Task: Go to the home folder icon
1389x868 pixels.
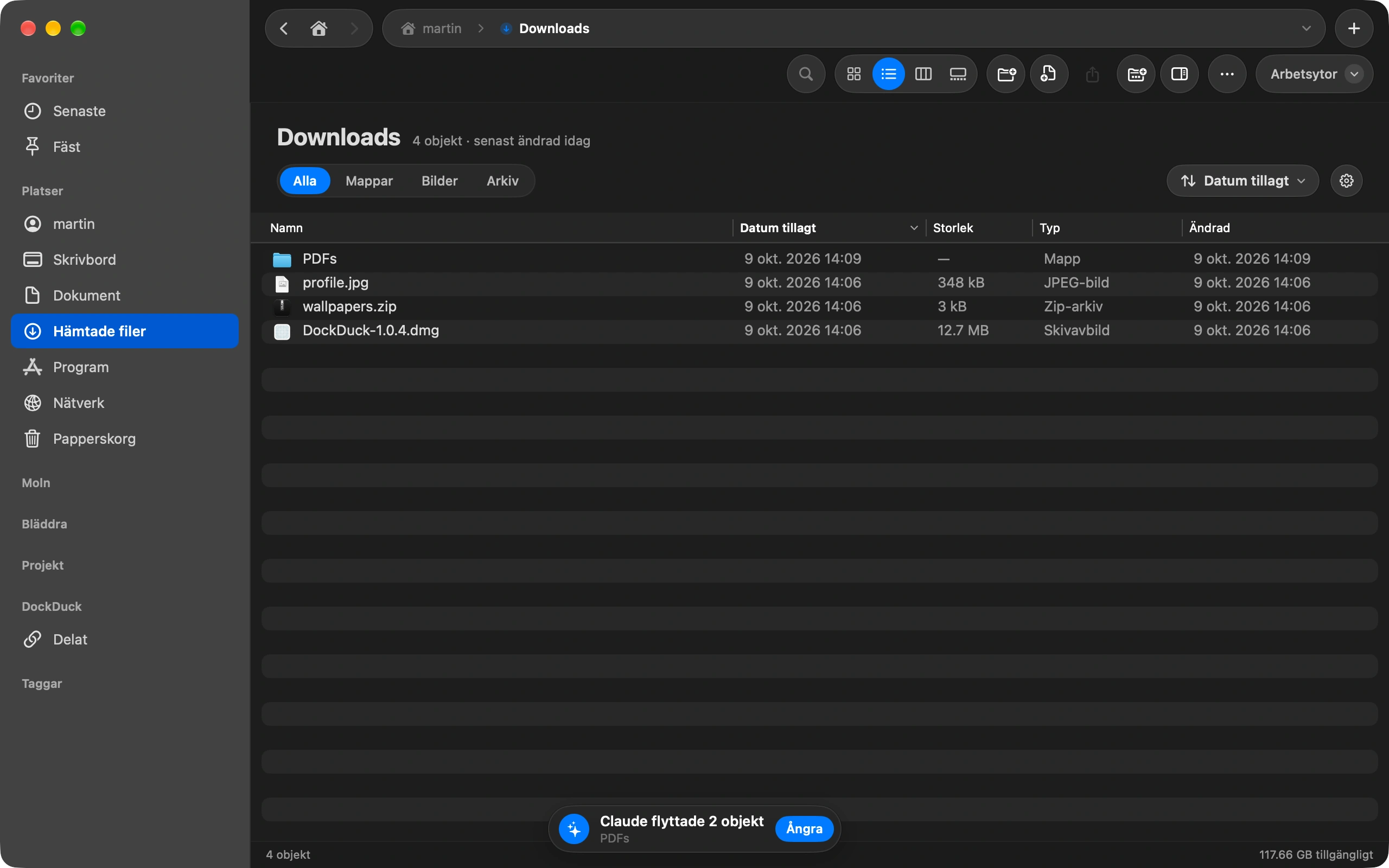Action: (318, 28)
